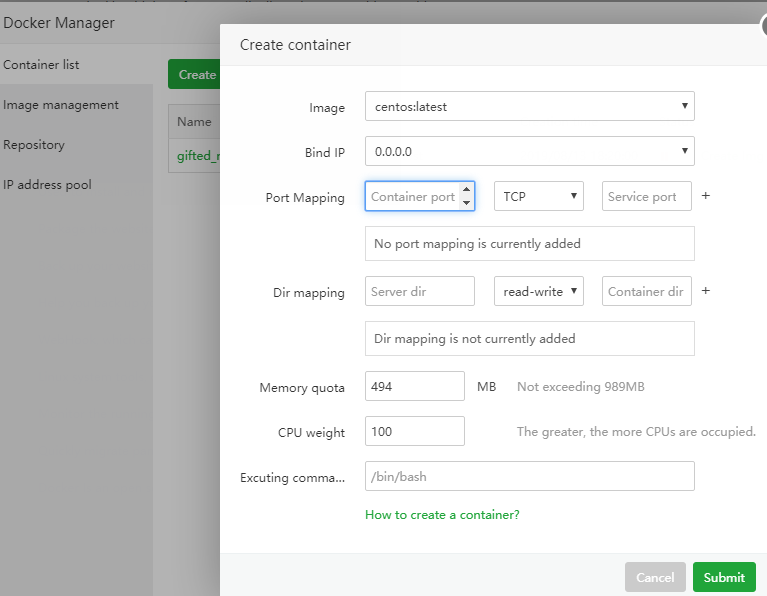
Task: Switch to the Container list tab
Action: coord(42,65)
